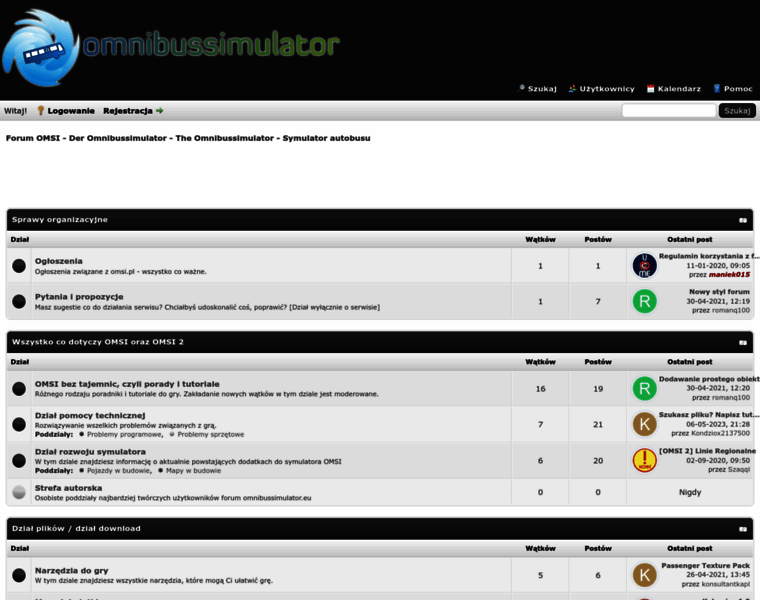Click bullet icon before Problemy sprzętowe

coord(172,434)
